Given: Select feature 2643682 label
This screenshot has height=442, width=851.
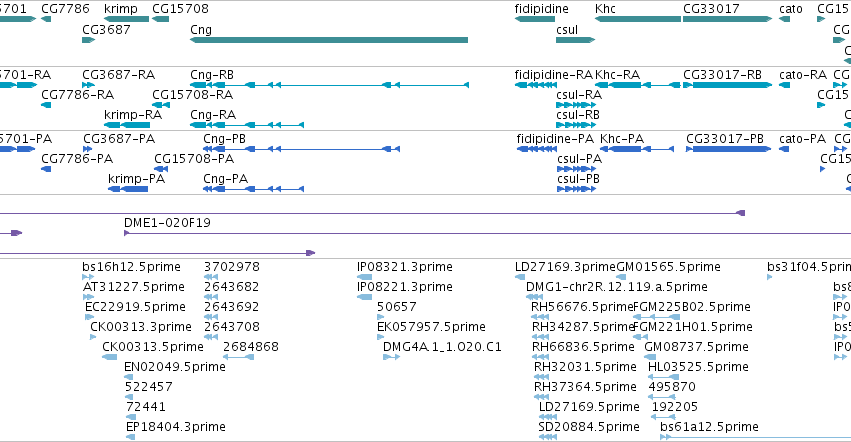Looking at the screenshot, I should click(x=232, y=287).
